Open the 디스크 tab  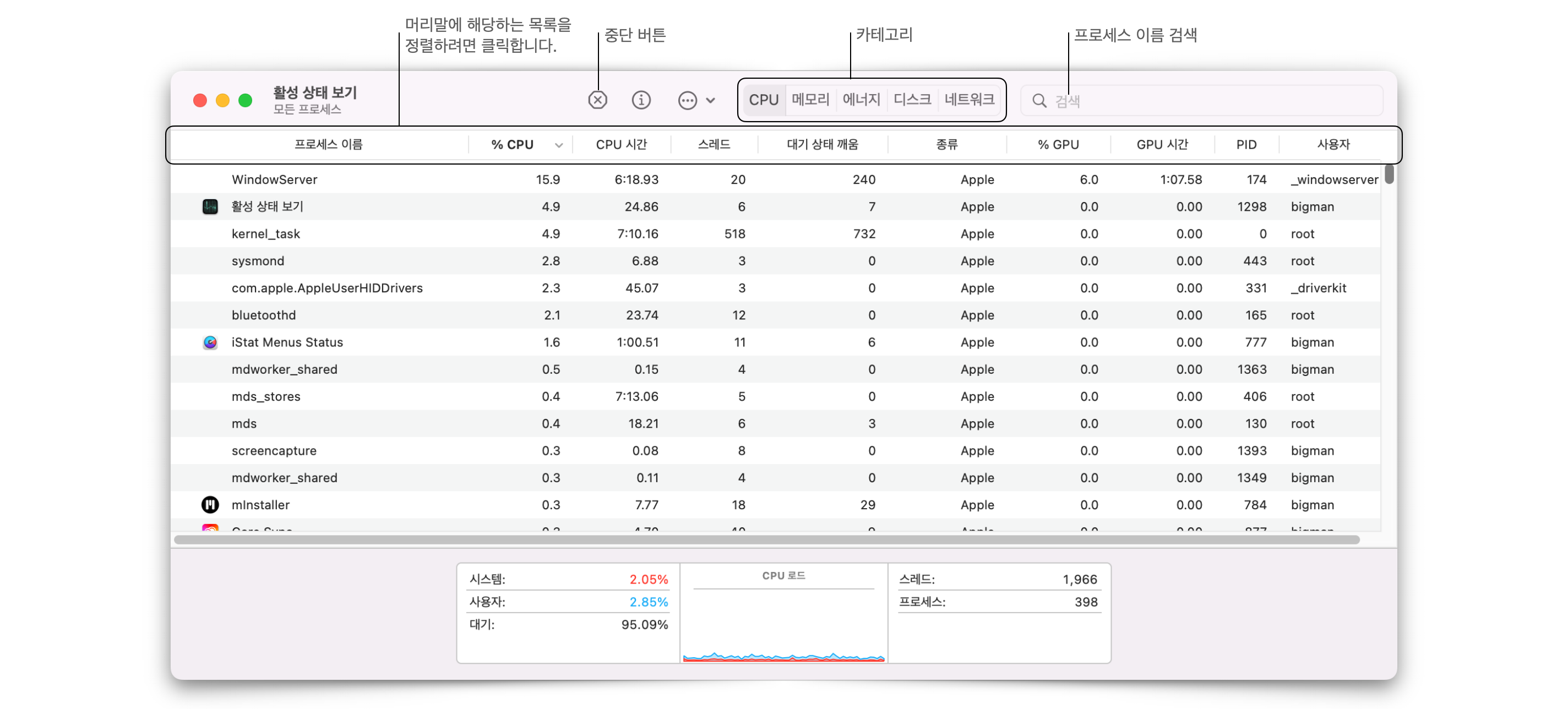912,99
